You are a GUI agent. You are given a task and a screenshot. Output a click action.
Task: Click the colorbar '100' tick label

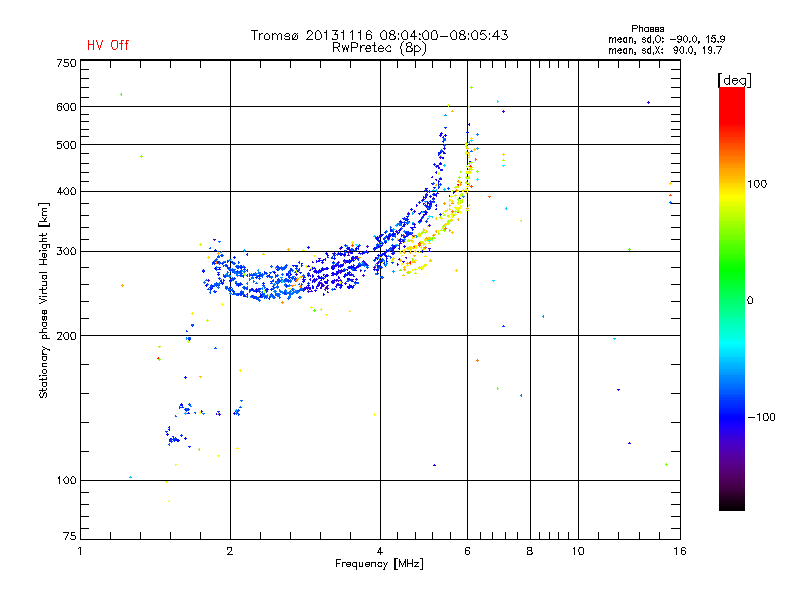pos(757,184)
